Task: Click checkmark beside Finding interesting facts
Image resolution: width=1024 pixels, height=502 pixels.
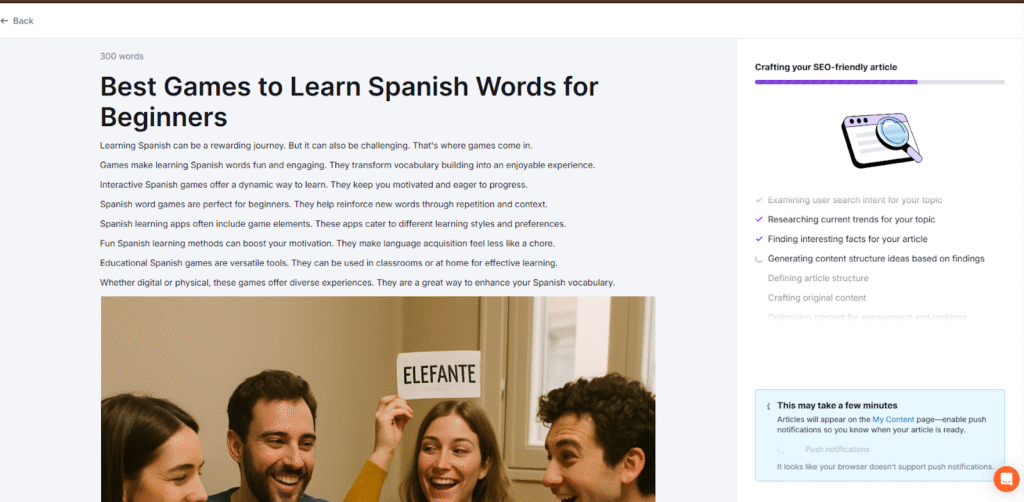Action: point(759,239)
